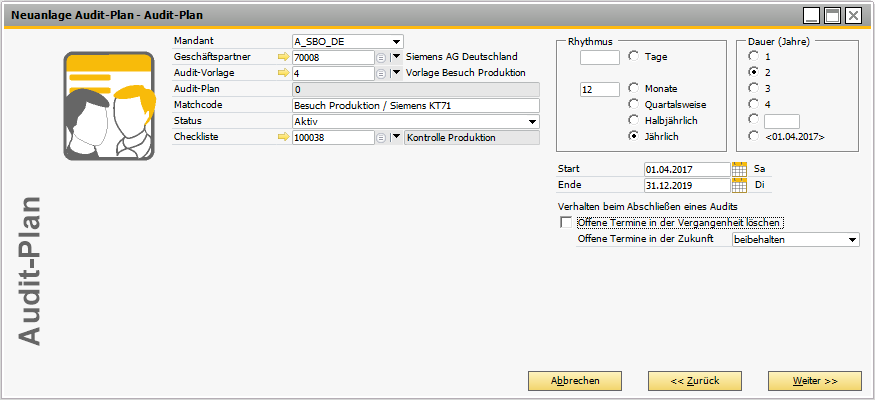Expand the Audit-Vorlage dropdown arrow

point(396,73)
